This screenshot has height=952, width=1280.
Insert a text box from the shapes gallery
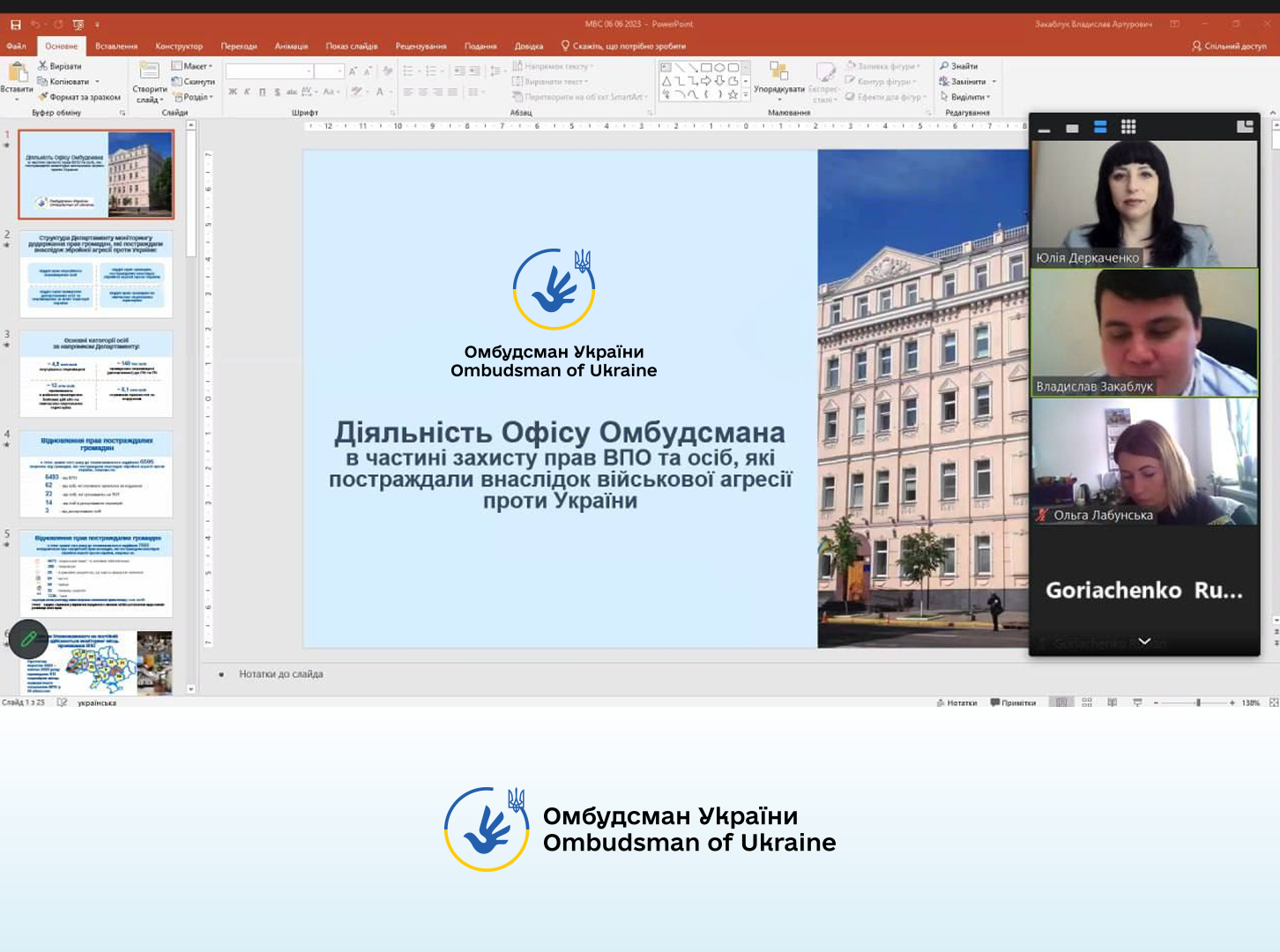[666, 68]
